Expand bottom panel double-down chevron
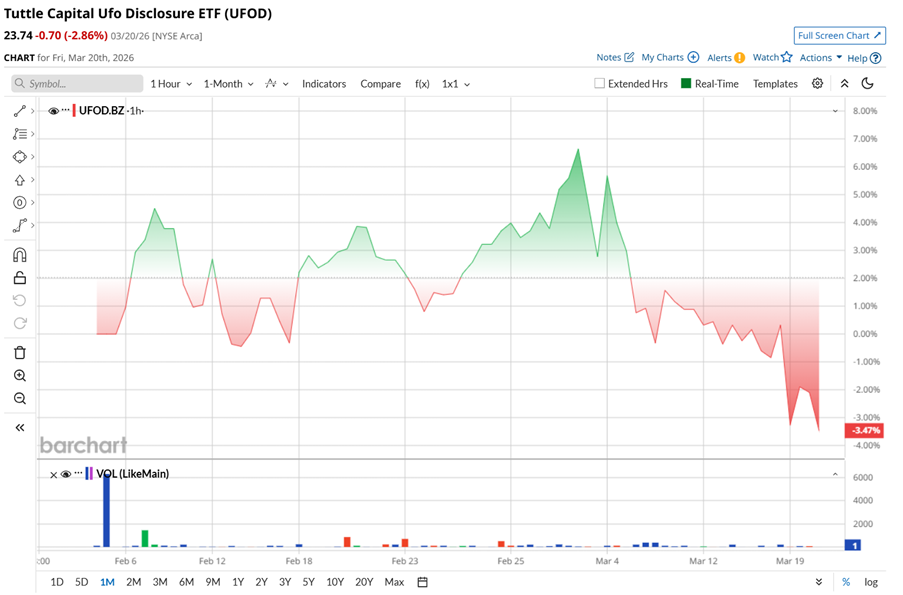Screen dimensions: 903x595 [x=819, y=582]
